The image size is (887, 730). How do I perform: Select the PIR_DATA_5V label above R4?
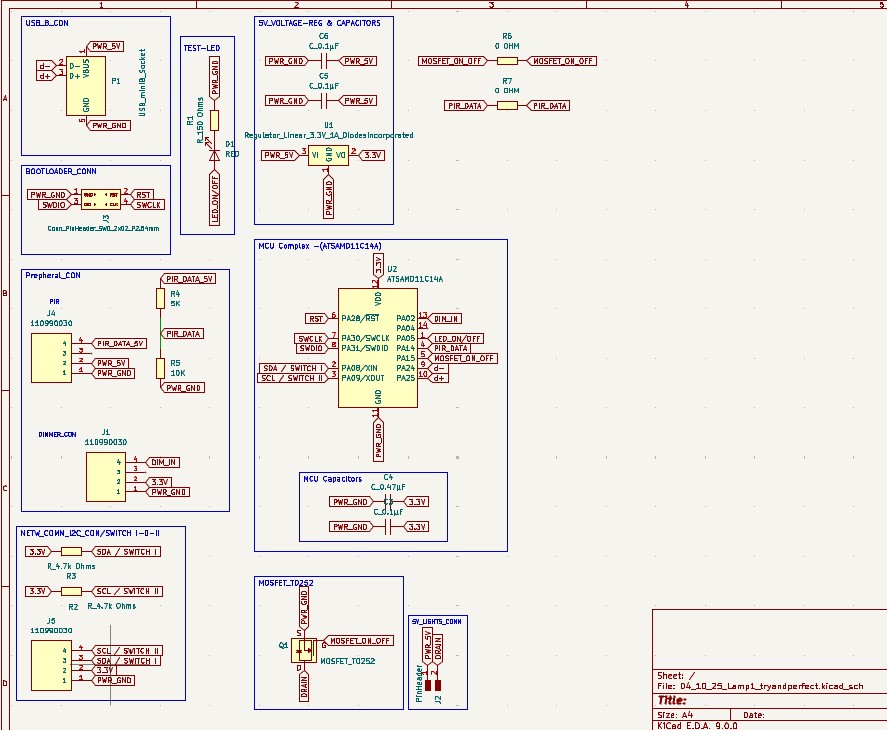coord(188,278)
